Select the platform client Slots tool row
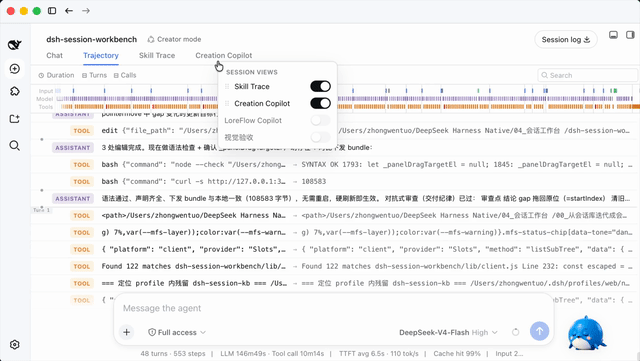640x361 pixels. pos(335,250)
